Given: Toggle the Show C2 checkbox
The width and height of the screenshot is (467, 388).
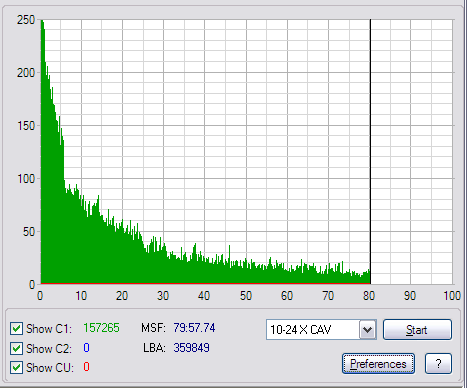Looking at the screenshot, I should (x=16, y=348).
